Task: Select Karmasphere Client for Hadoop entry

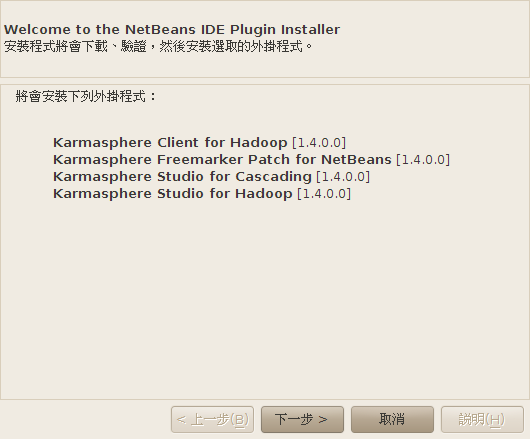Action: point(199,143)
